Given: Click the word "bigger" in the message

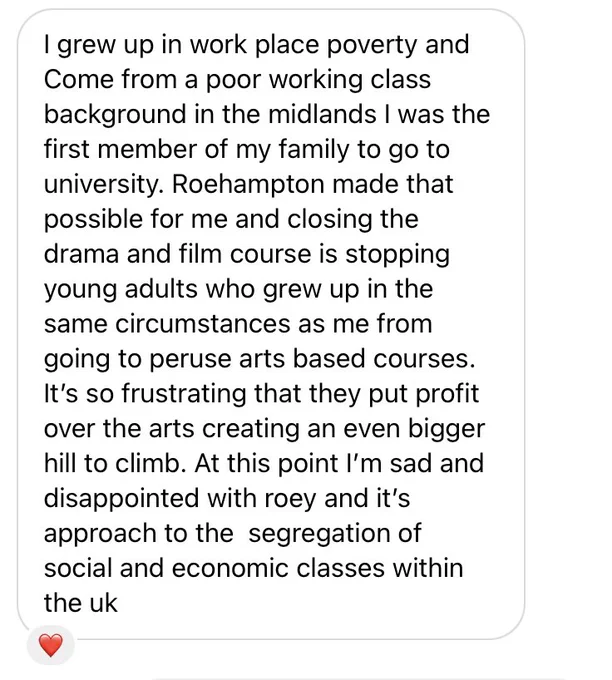Looking at the screenshot, I should (446, 429).
